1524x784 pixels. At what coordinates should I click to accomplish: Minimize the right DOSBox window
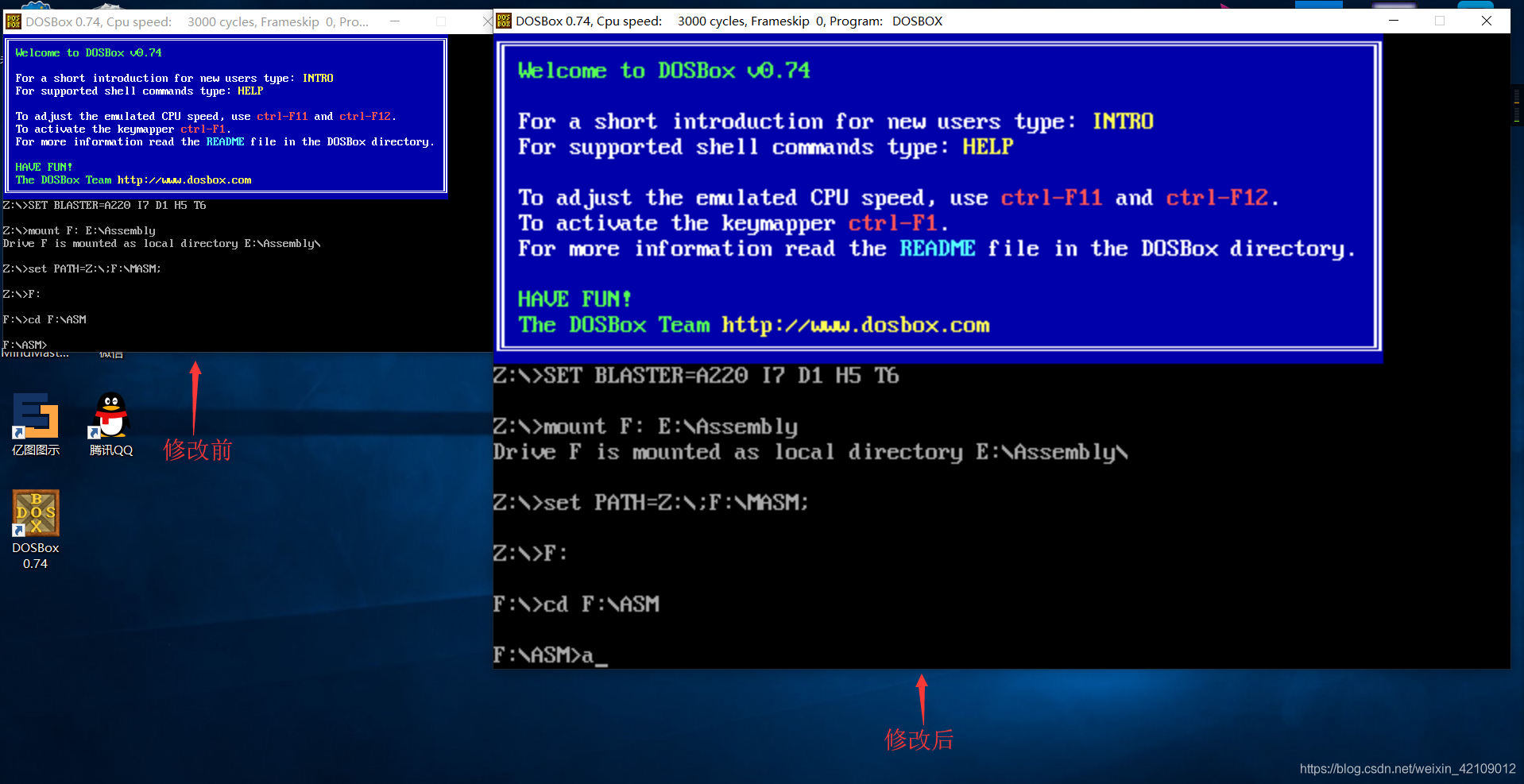click(1394, 21)
